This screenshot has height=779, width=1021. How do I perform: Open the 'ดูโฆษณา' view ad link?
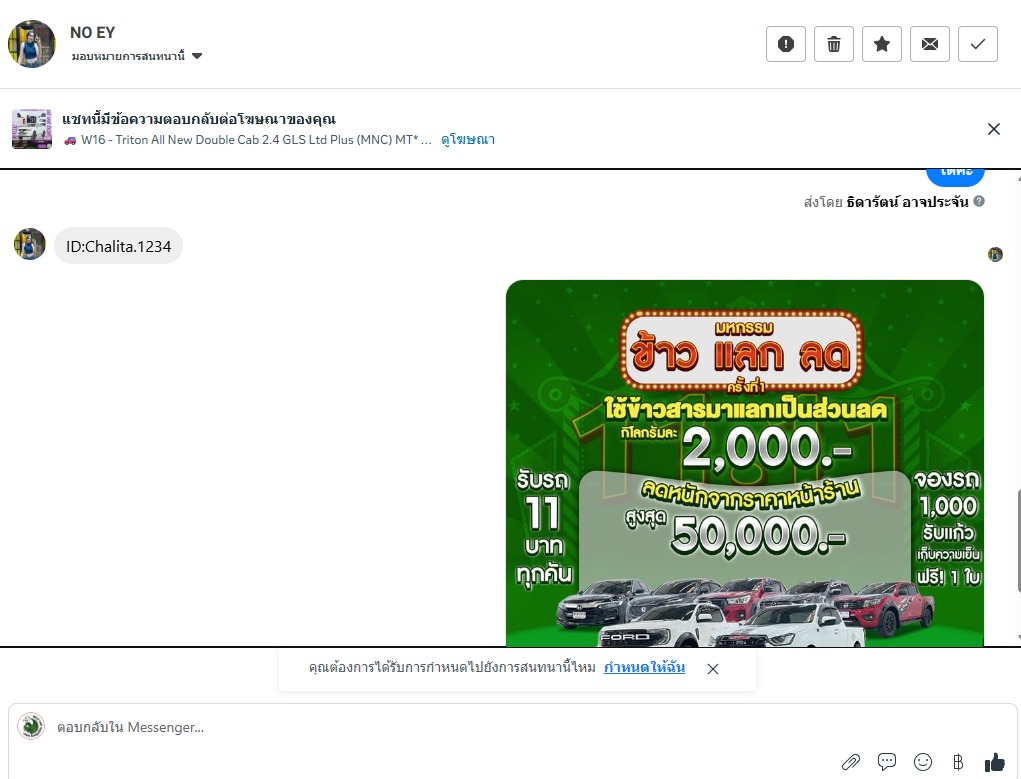coord(468,139)
